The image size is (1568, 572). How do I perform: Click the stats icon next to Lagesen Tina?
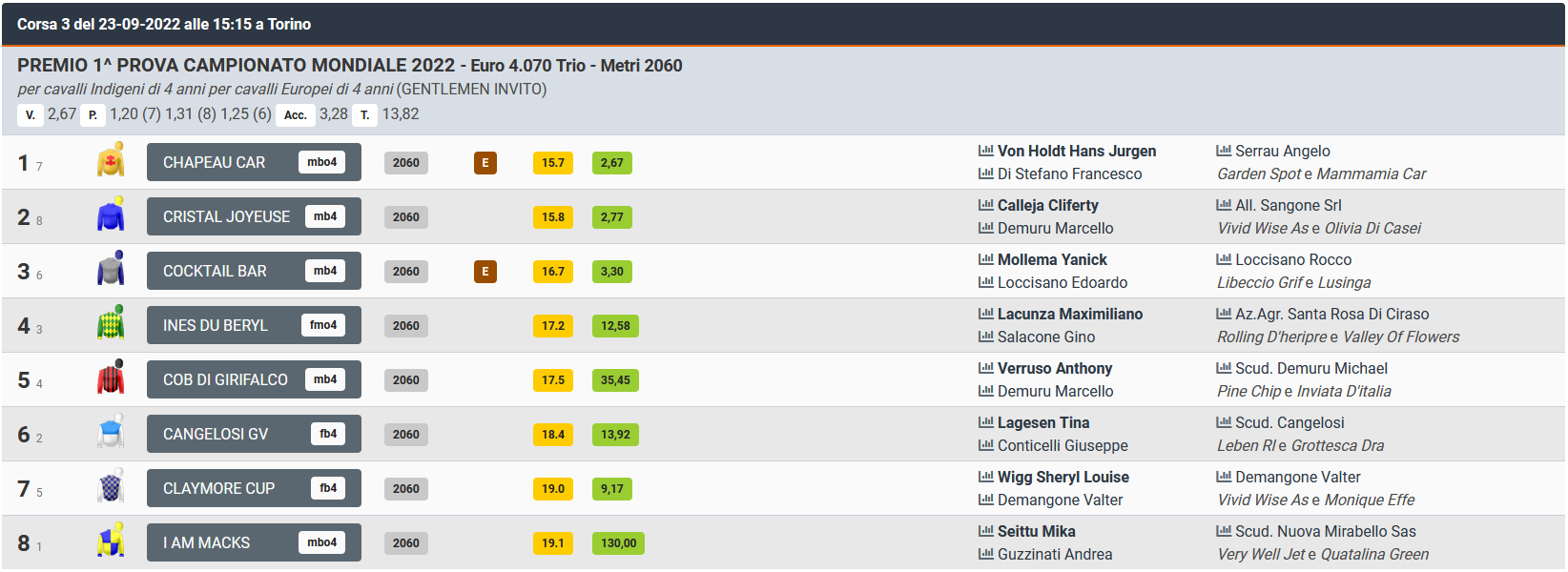click(986, 422)
